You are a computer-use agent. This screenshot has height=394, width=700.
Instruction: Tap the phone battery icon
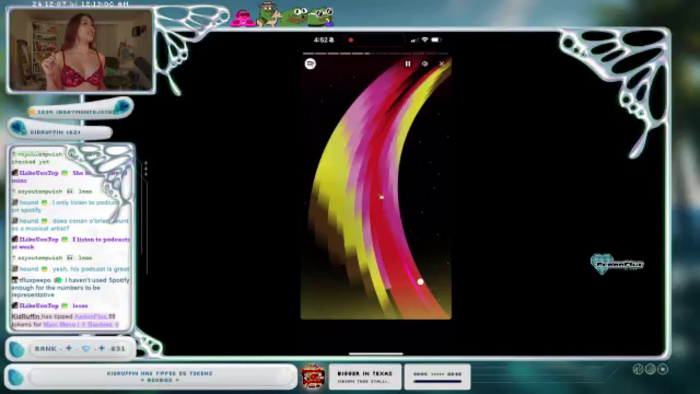pyautogui.click(x=436, y=40)
